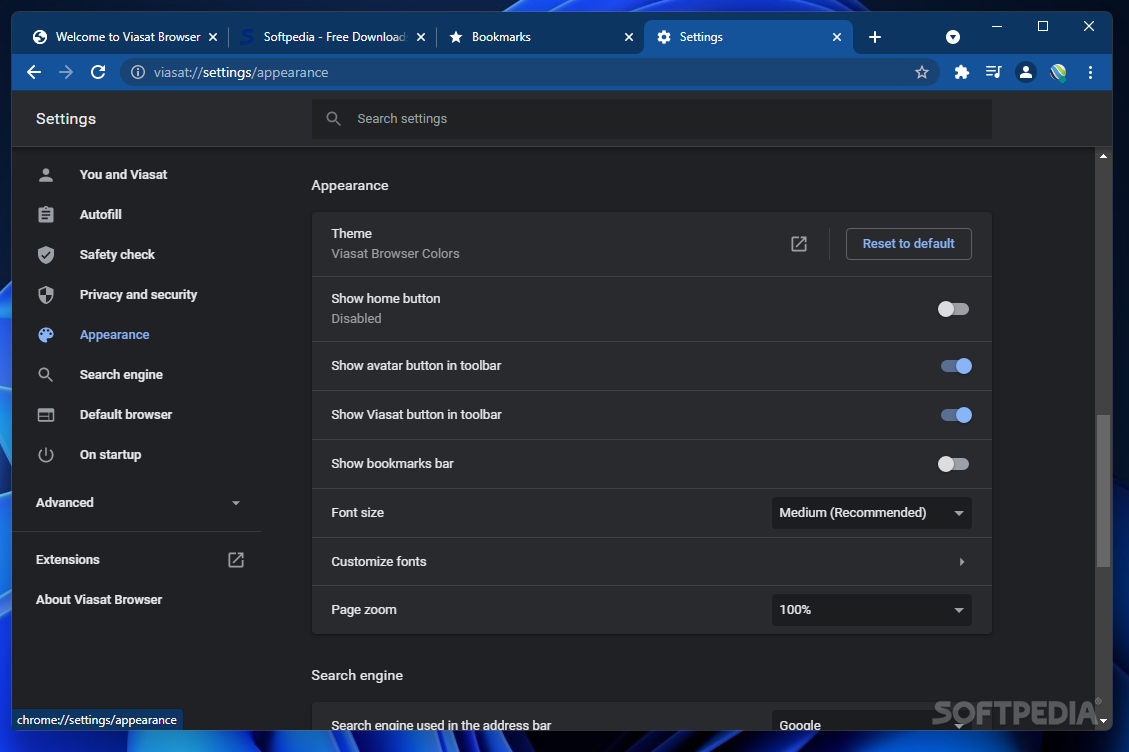Open Extensions link in sidebar
Image resolution: width=1129 pixels, height=752 pixels.
[68, 560]
